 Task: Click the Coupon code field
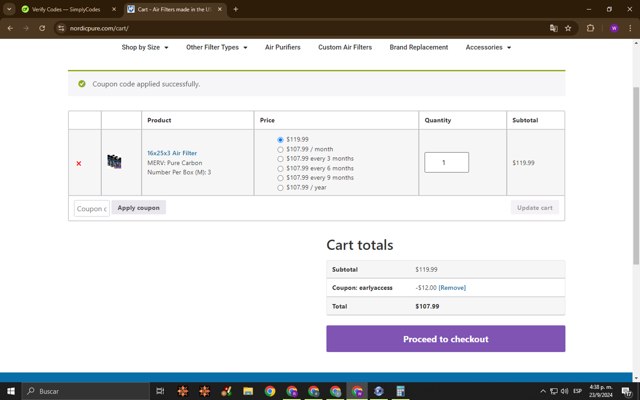(92, 208)
